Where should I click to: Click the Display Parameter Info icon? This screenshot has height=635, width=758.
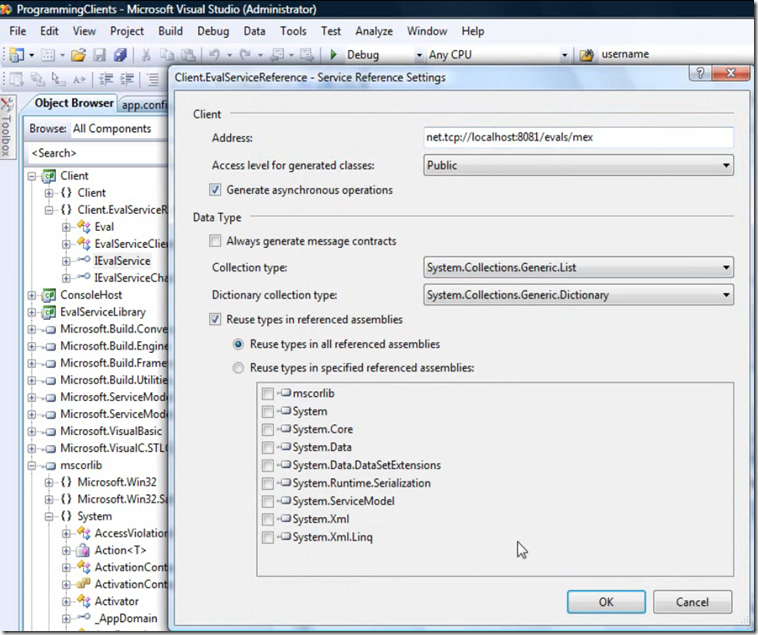[37, 79]
